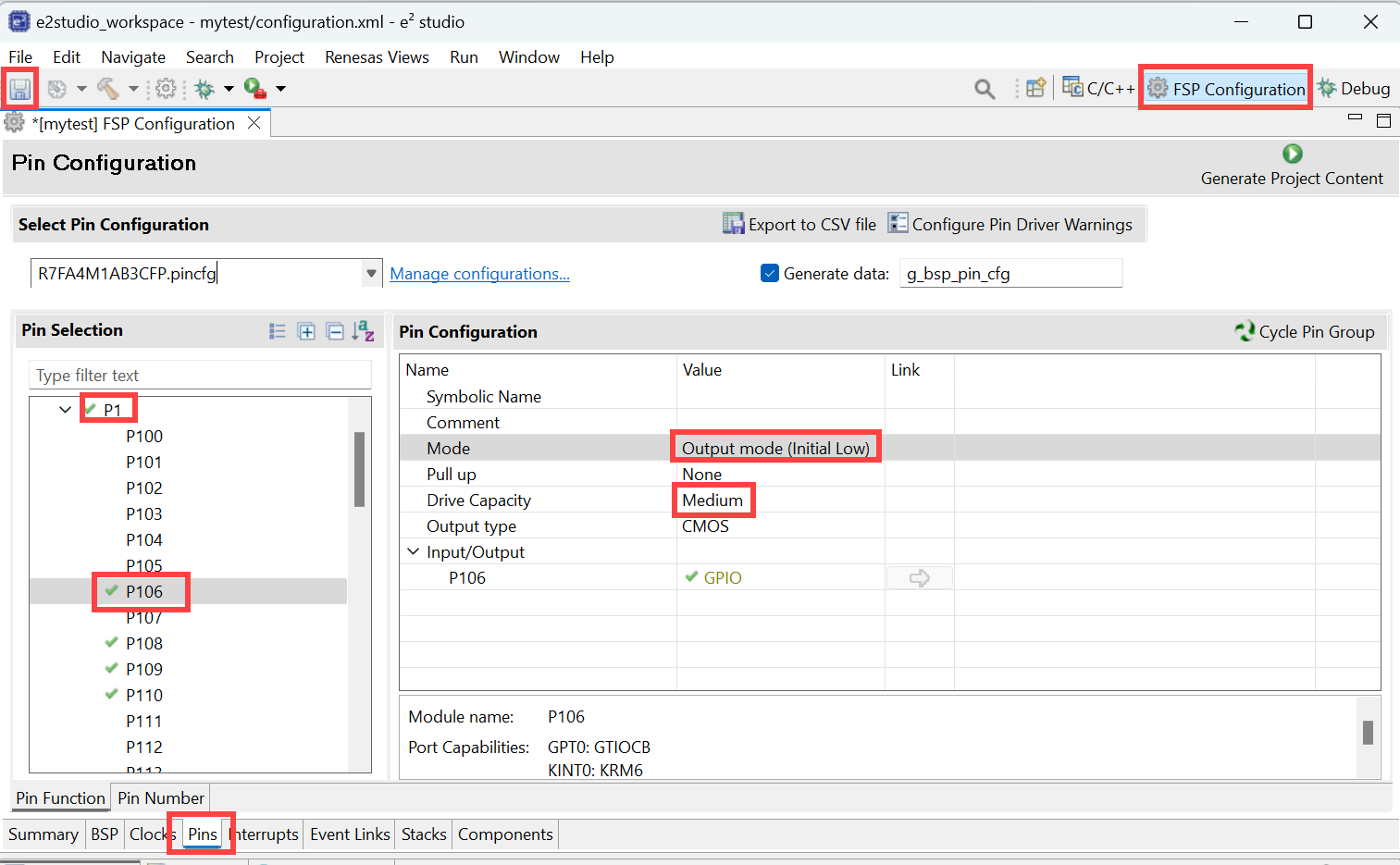
Task: Collapse the P1 tree node
Action: point(66,410)
